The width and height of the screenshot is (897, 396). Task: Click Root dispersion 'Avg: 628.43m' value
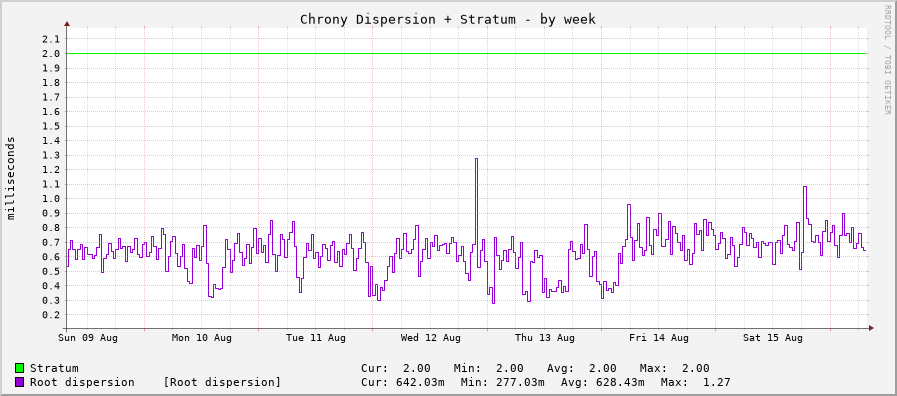[x=603, y=382]
